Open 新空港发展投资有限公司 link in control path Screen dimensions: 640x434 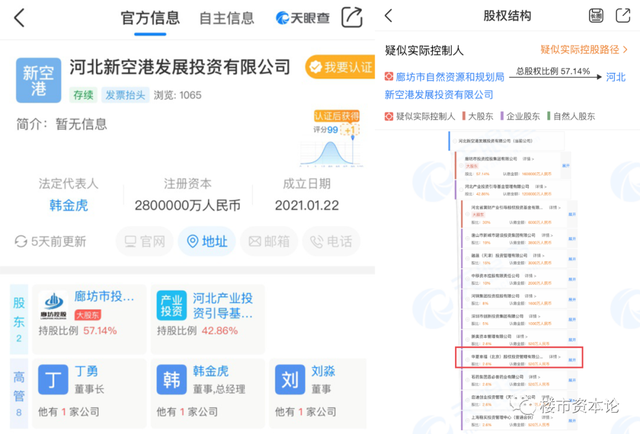tap(439, 95)
